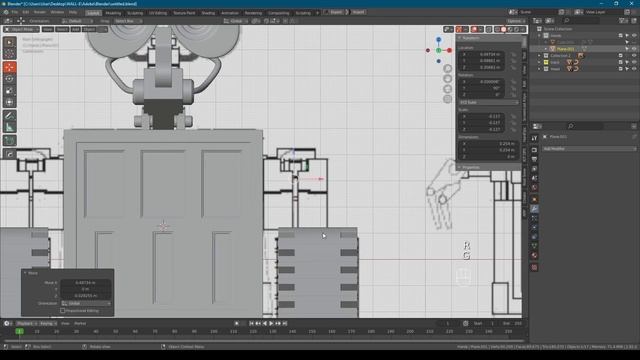Open the Add Modifier dropdown
Image resolution: width=640 pixels, height=360 pixels.
[589, 149]
